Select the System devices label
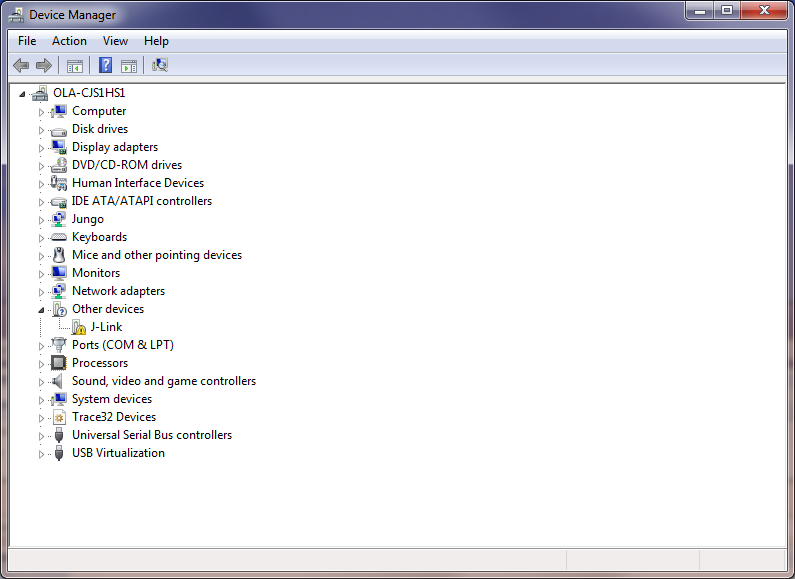This screenshot has height=579, width=795. tap(112, 399)
